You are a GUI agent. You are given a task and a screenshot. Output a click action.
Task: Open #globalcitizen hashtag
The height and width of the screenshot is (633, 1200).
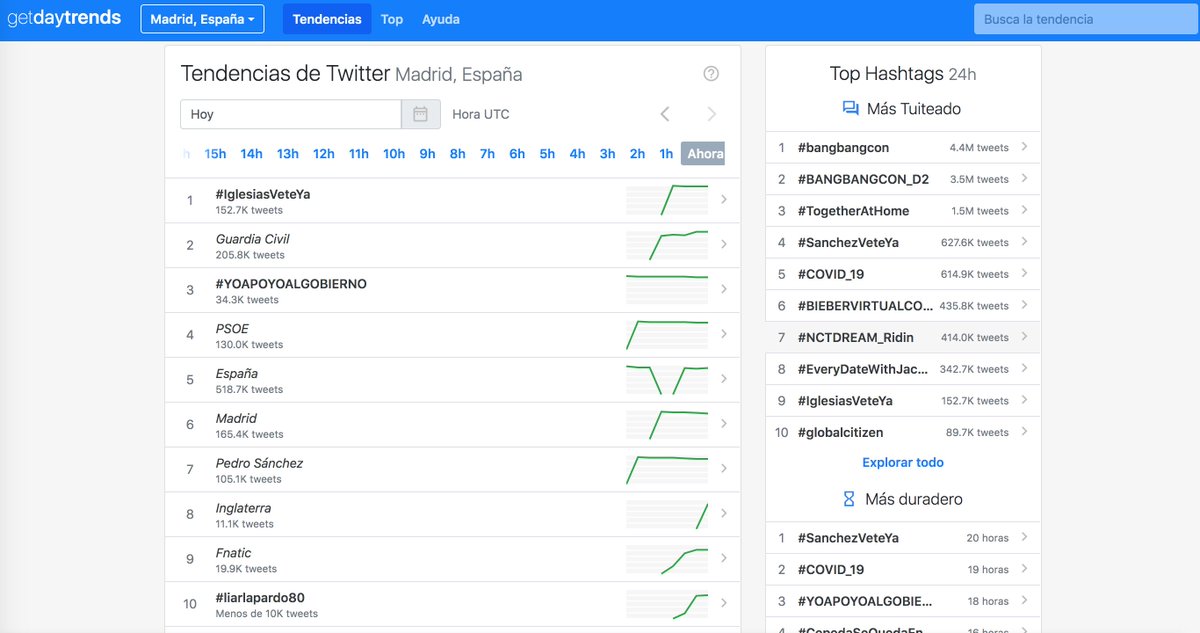(840, 433)
